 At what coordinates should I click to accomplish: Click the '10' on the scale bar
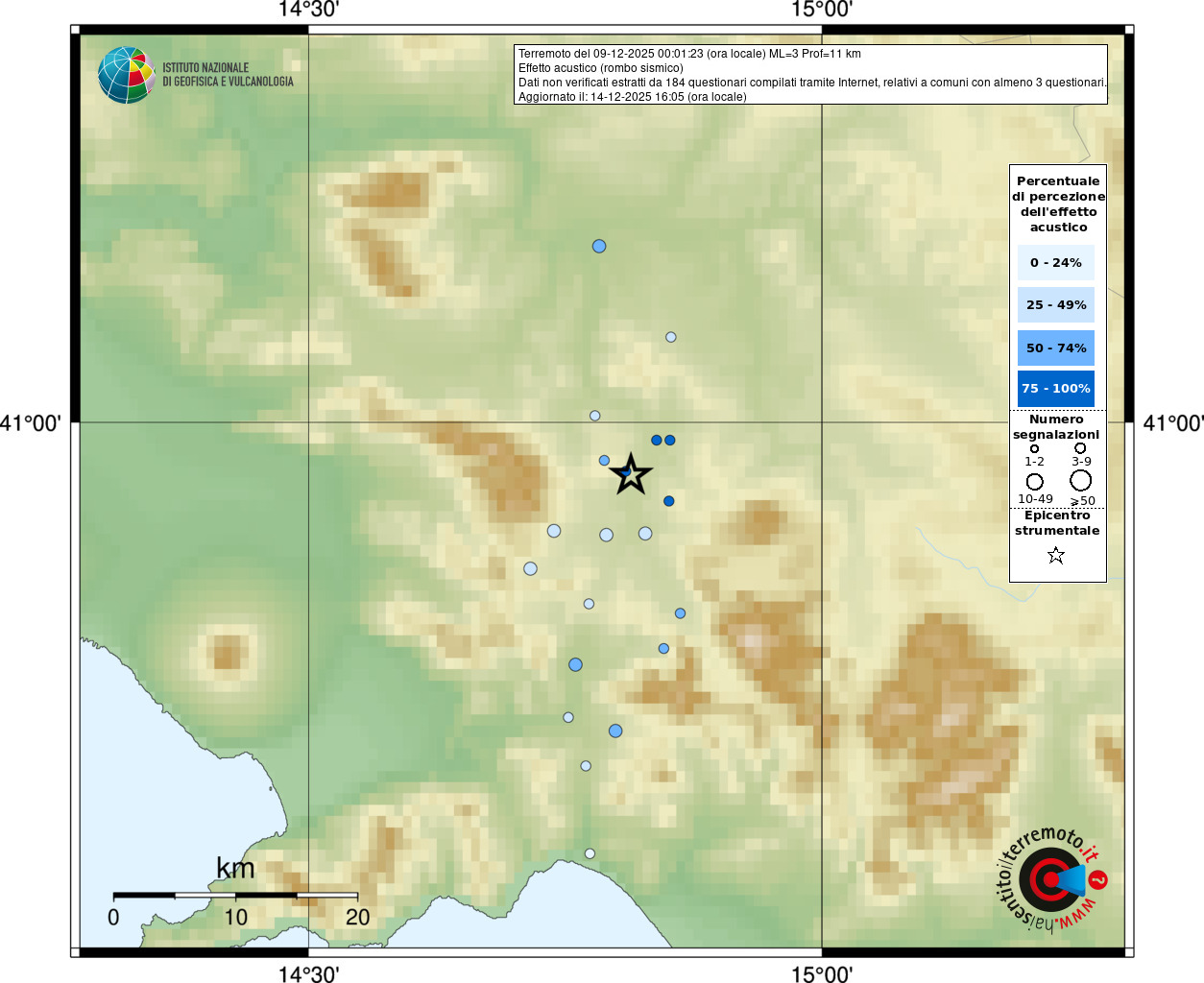[235, 917]
